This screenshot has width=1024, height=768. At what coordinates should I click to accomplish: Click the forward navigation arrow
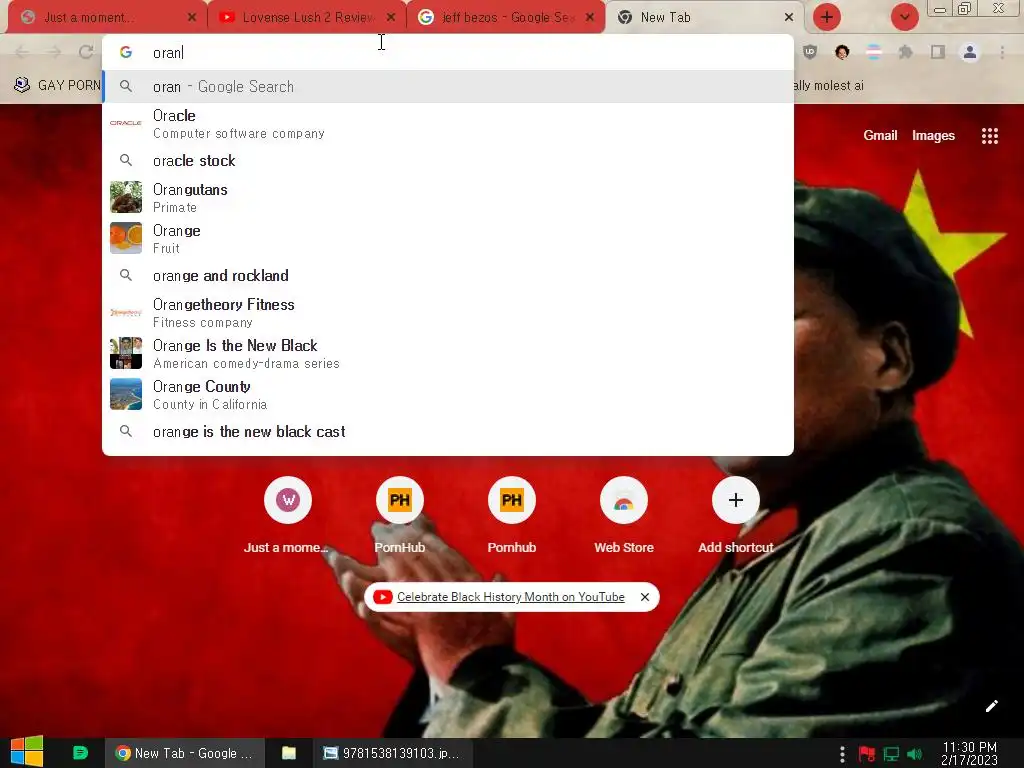click(54, 52)
